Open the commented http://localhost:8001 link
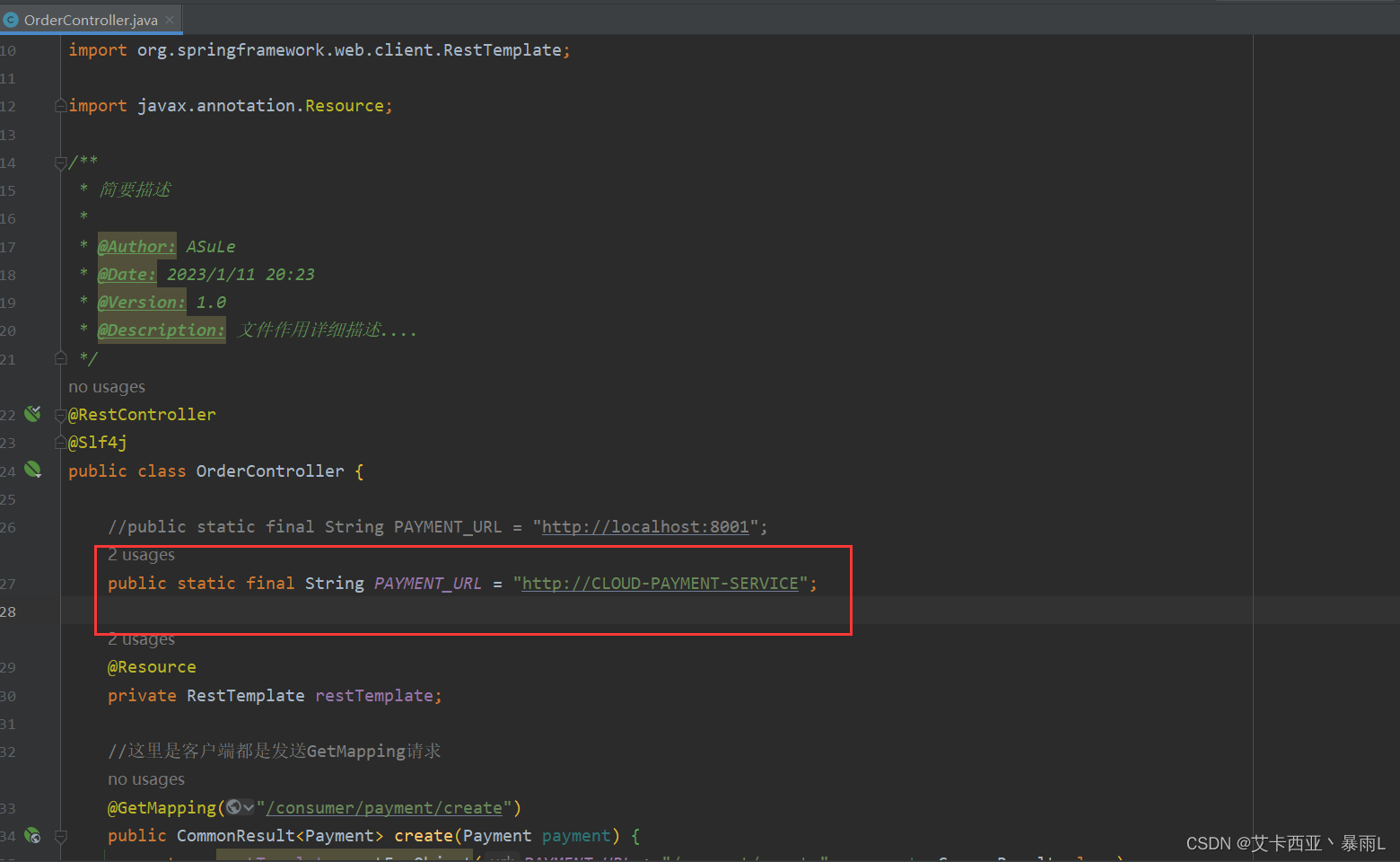The height and width of the screenshot is (862, 1400). point(645,527)
